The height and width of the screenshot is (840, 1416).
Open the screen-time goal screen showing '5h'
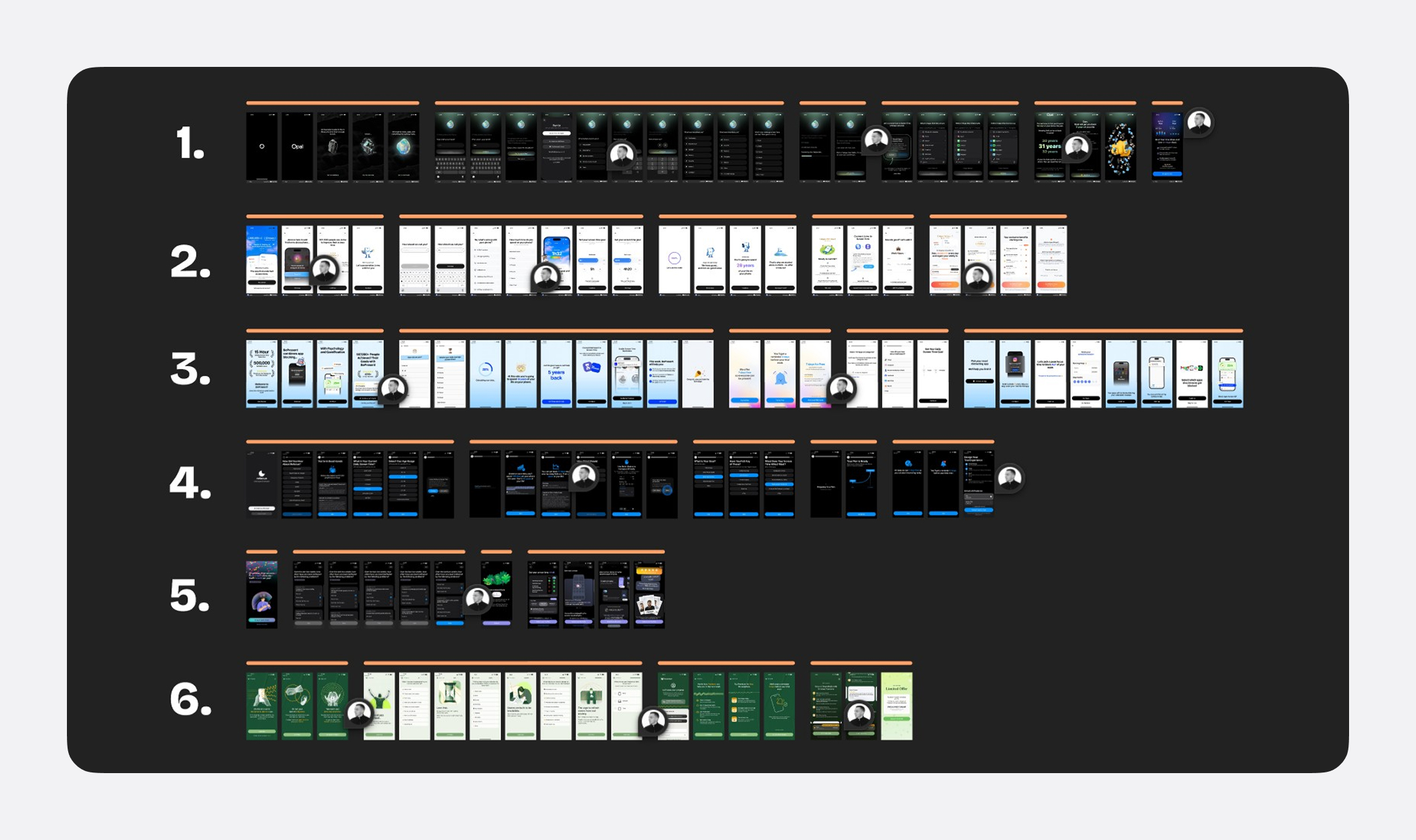click(x=592, y=260)
